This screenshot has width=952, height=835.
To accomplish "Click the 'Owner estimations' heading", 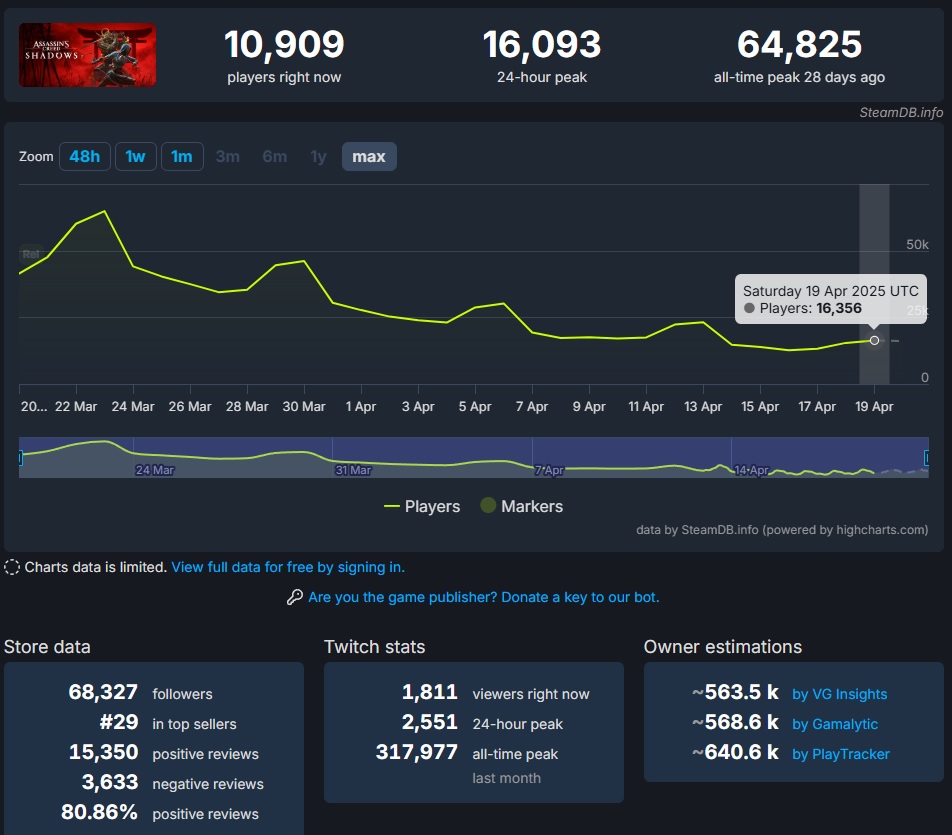I will [722, 647].
